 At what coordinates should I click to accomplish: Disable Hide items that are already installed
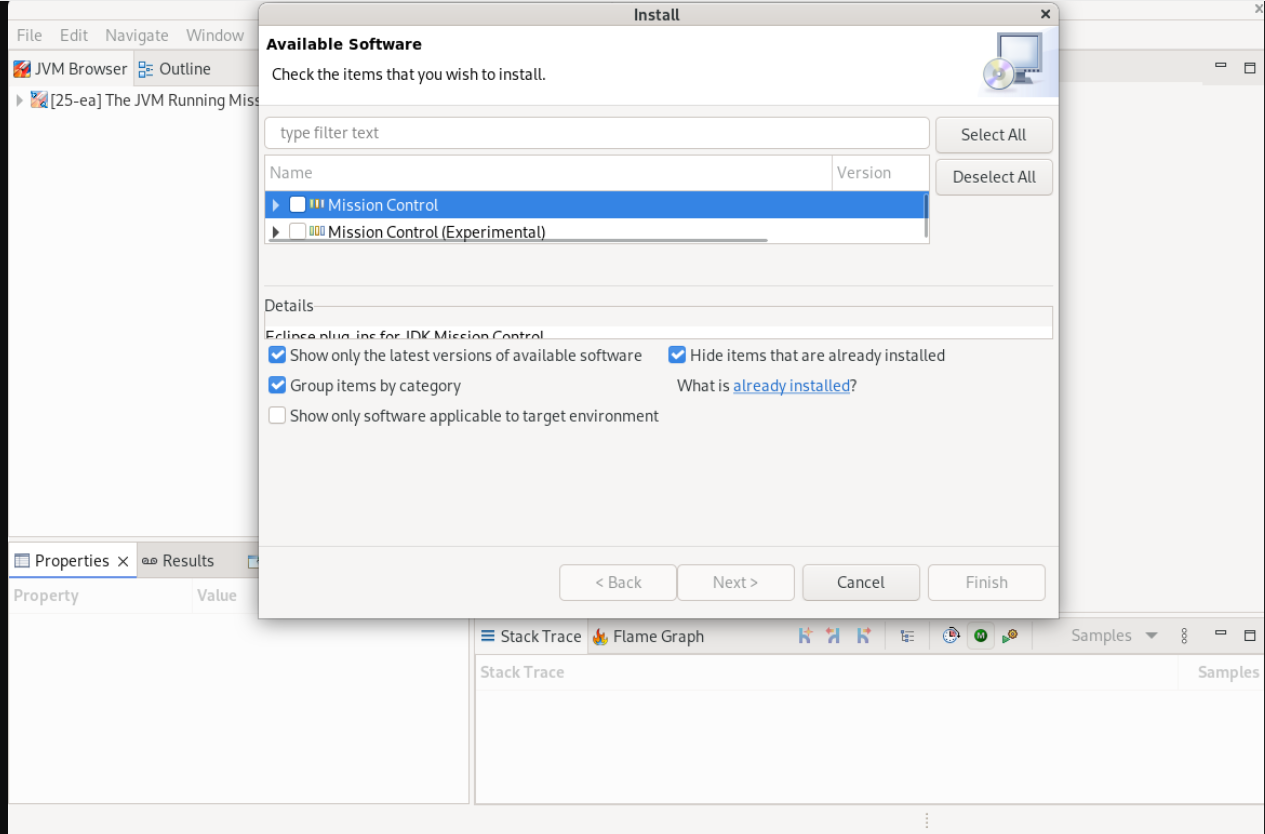pos(677,356)
